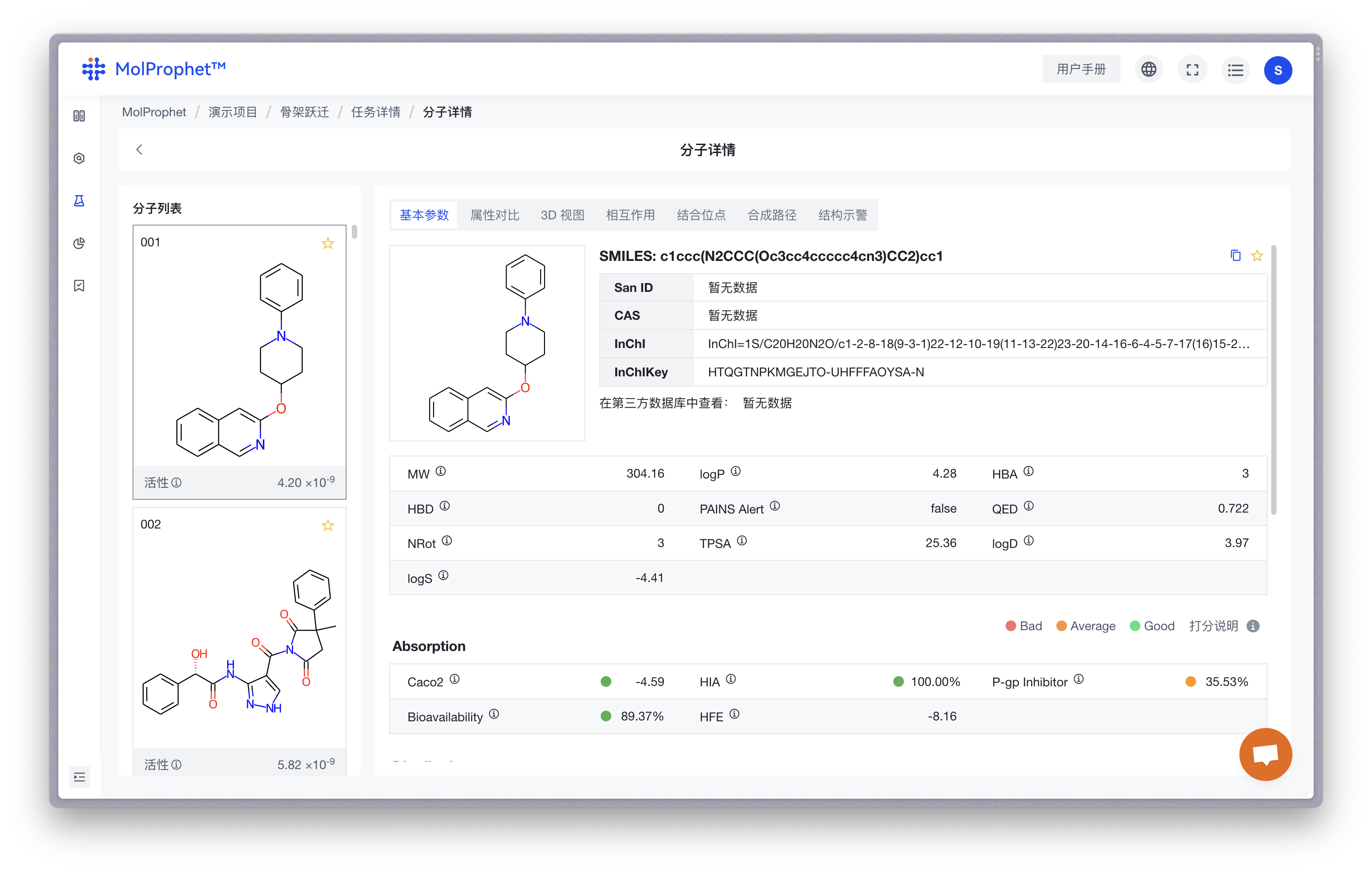Show info for 活性 of molecule 002
The height and width of the screenshot is (873, 1372).
(x=177, y=764)
